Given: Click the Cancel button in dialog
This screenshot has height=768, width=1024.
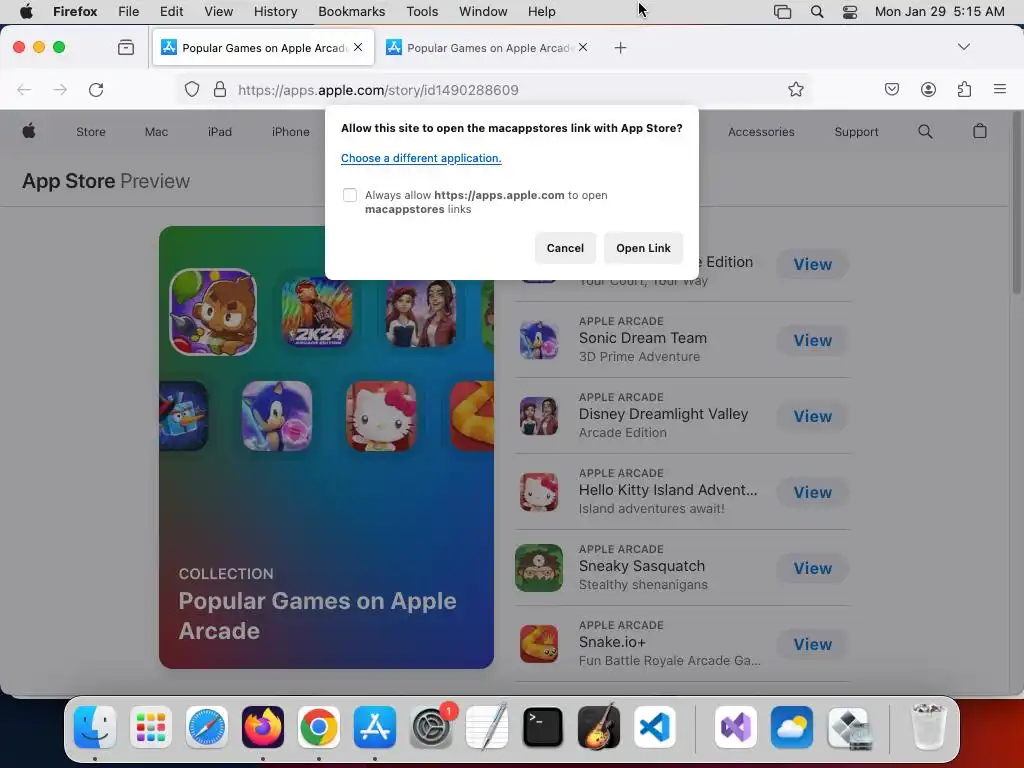Looking at the screenshot, I should (565, 248).
